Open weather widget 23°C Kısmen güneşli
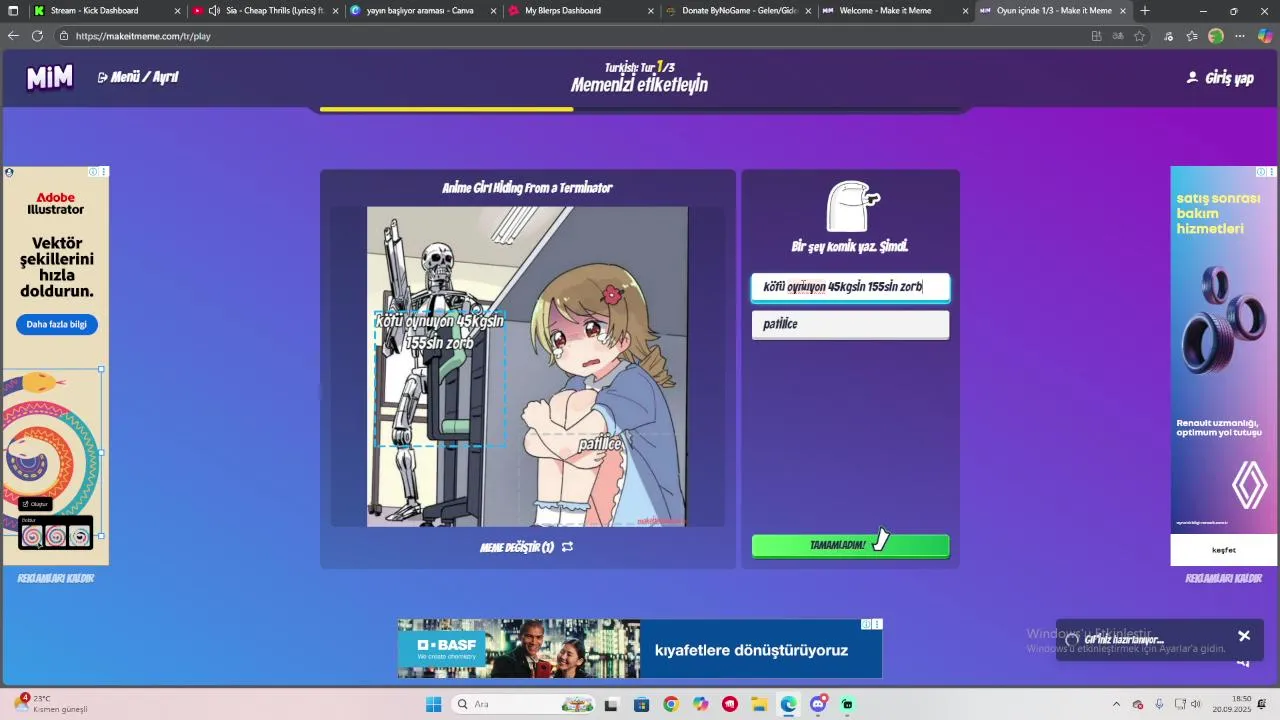 pyautogui.click(x=52, y=704)
